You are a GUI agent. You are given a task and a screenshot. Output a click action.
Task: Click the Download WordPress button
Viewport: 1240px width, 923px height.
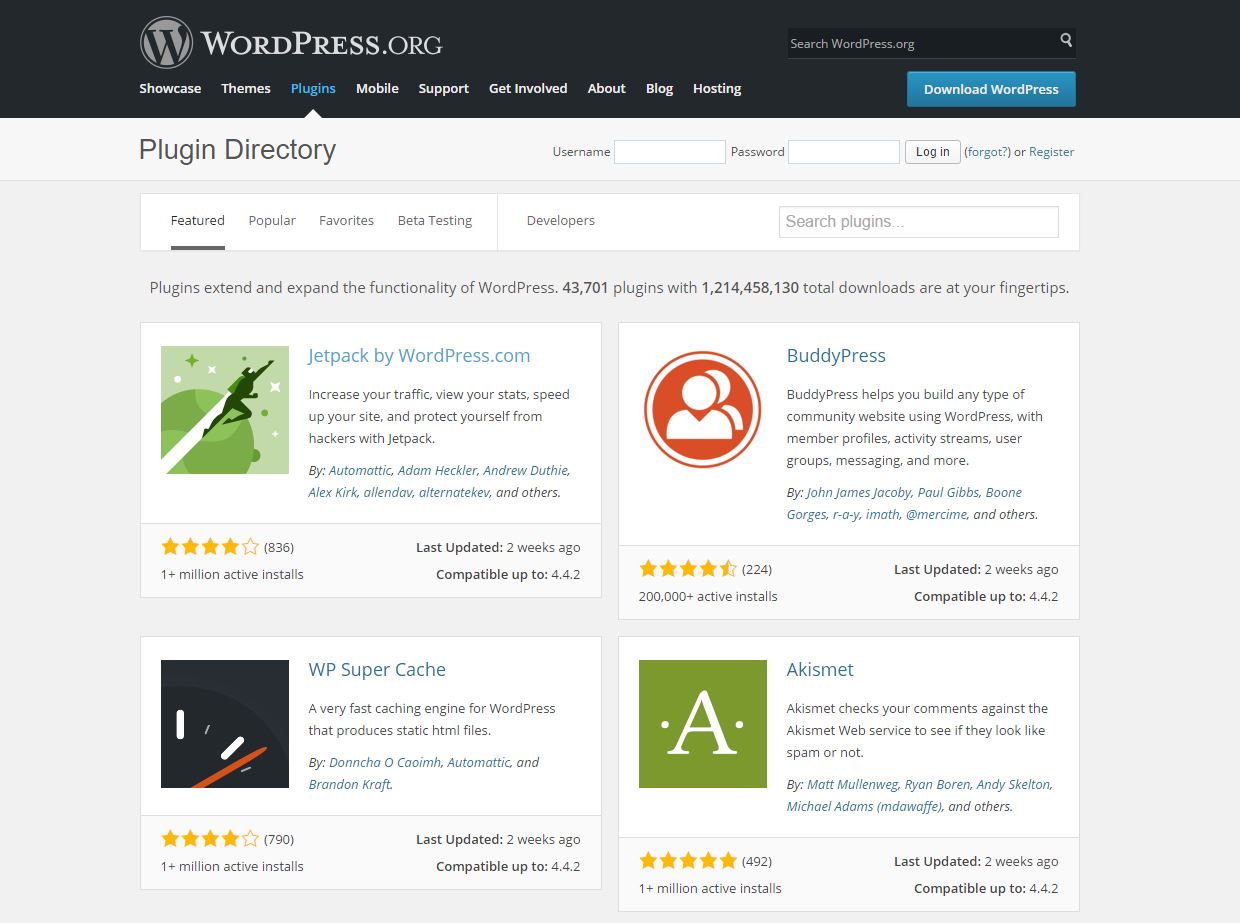point(991,89)
